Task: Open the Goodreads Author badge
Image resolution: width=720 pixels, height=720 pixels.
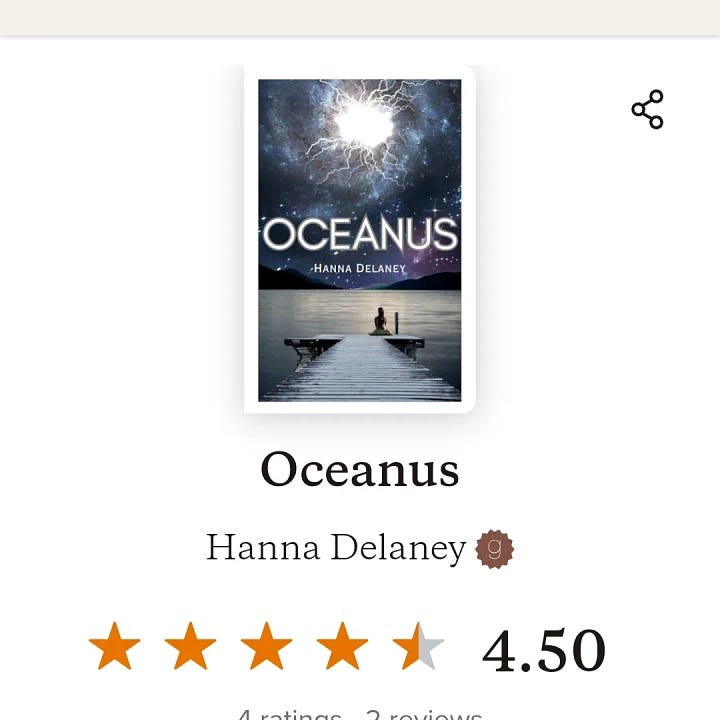Action: point(495,549)
